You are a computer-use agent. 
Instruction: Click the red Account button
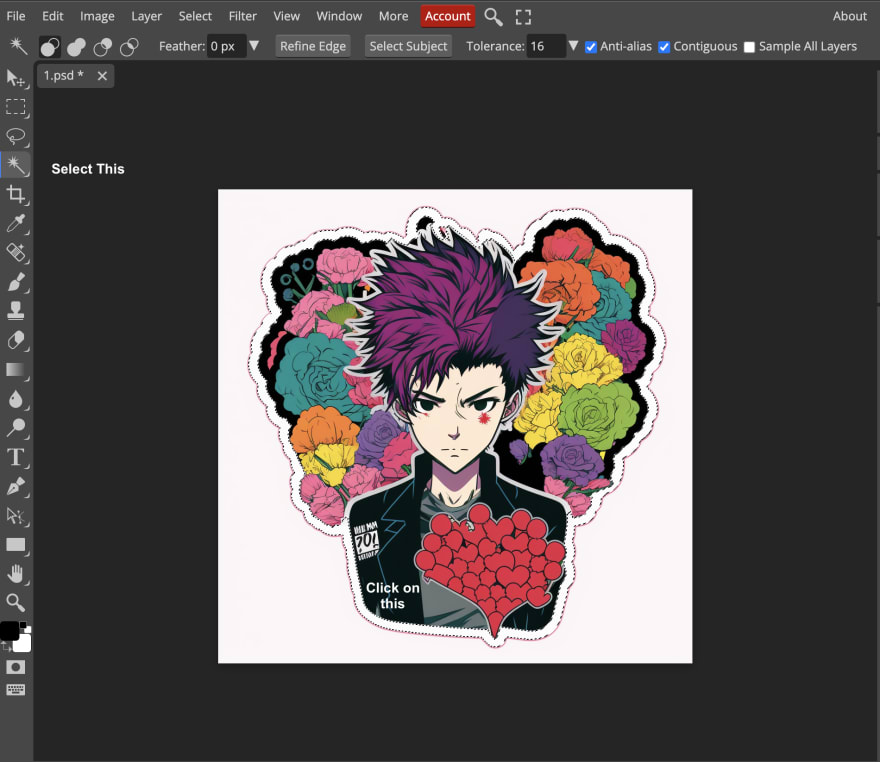click(447, 16)
